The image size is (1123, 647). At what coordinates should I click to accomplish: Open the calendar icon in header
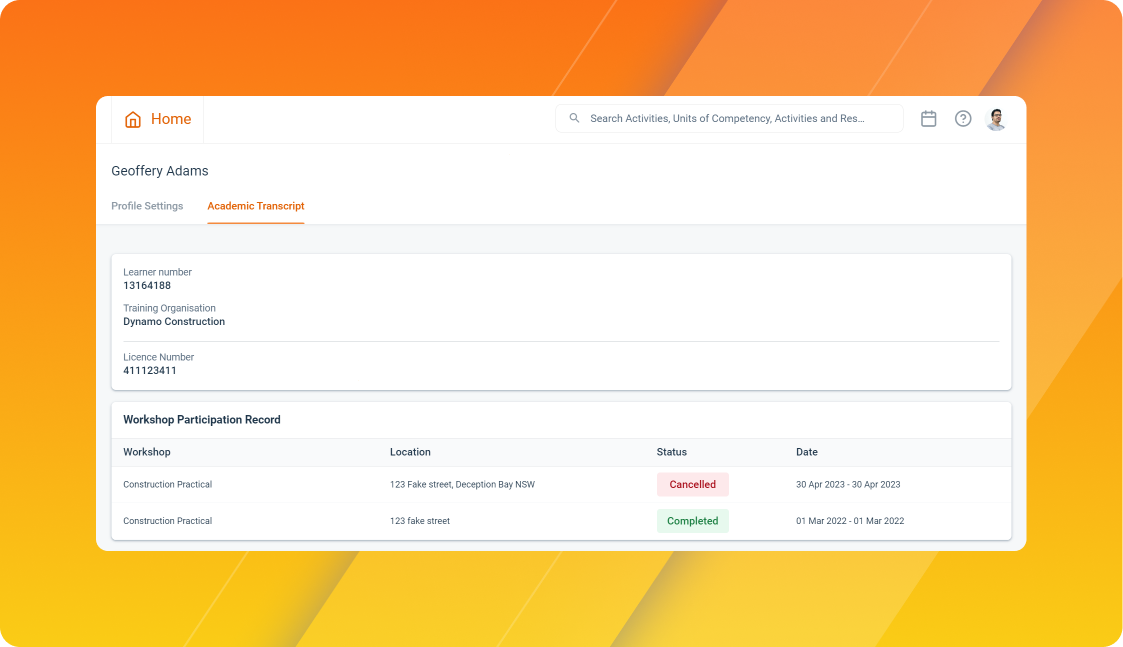[928, 119]
